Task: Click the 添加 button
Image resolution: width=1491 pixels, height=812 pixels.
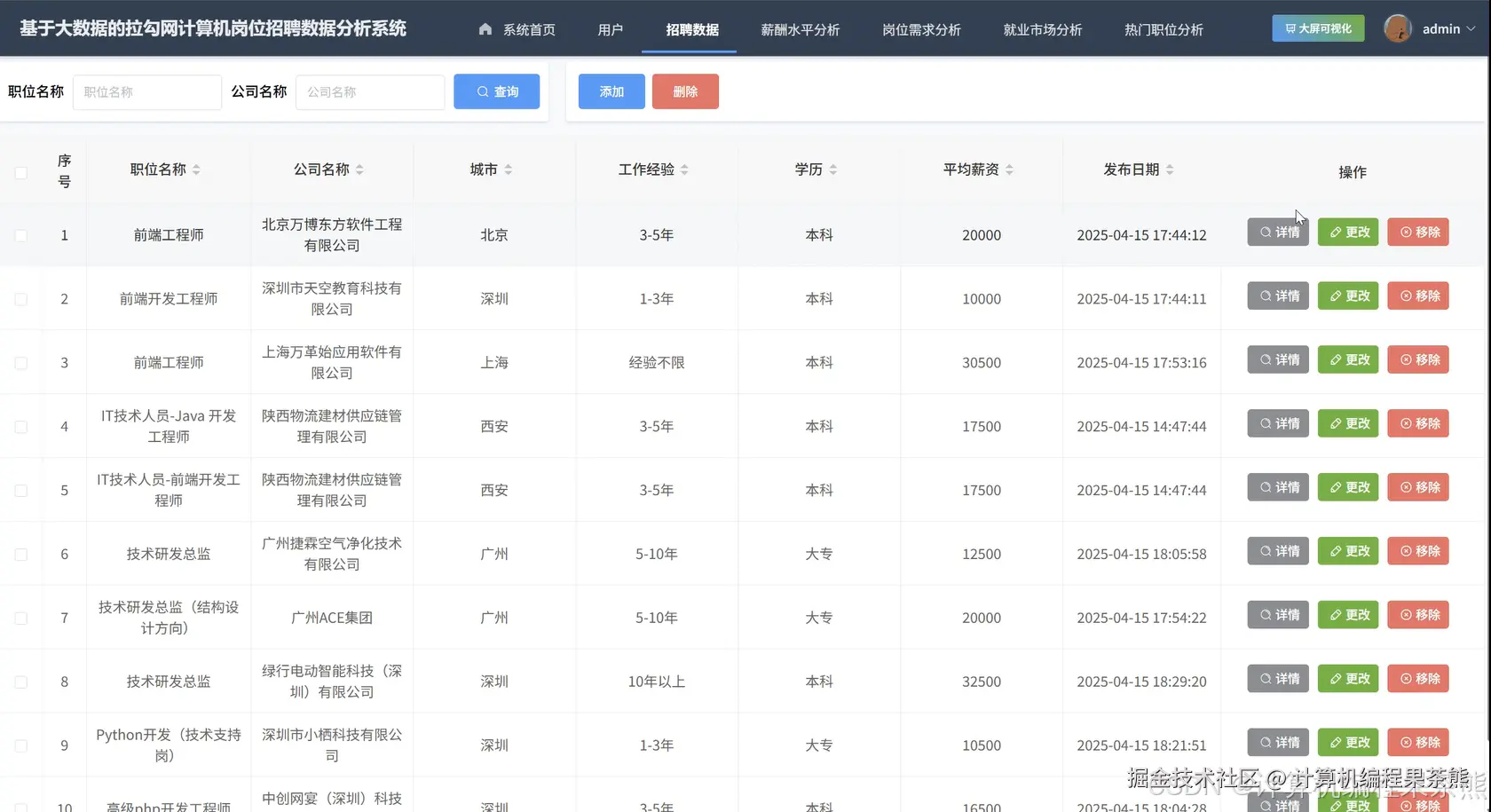Action: click(611, 91)
